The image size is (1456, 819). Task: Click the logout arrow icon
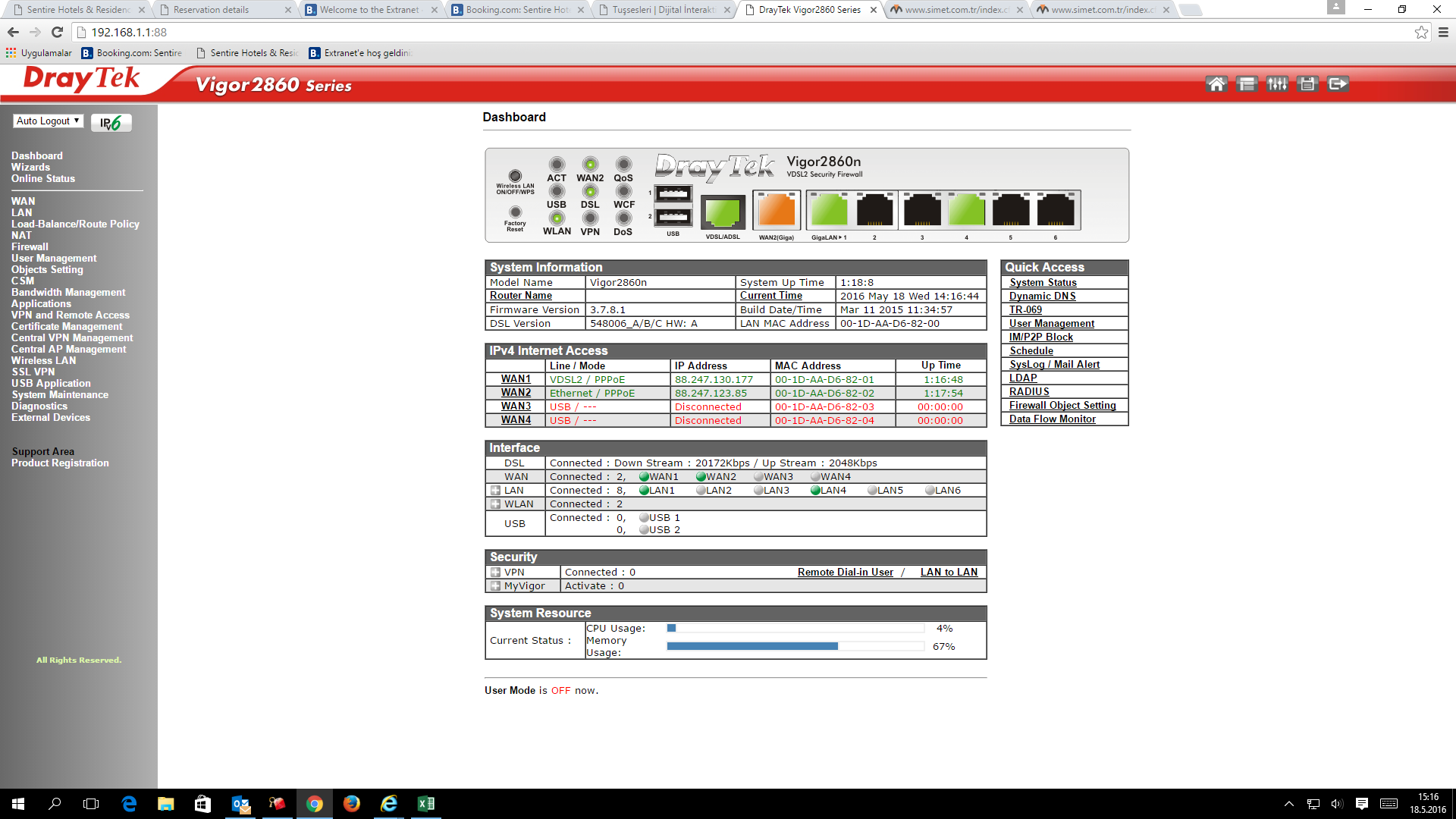click(1338, 84)
